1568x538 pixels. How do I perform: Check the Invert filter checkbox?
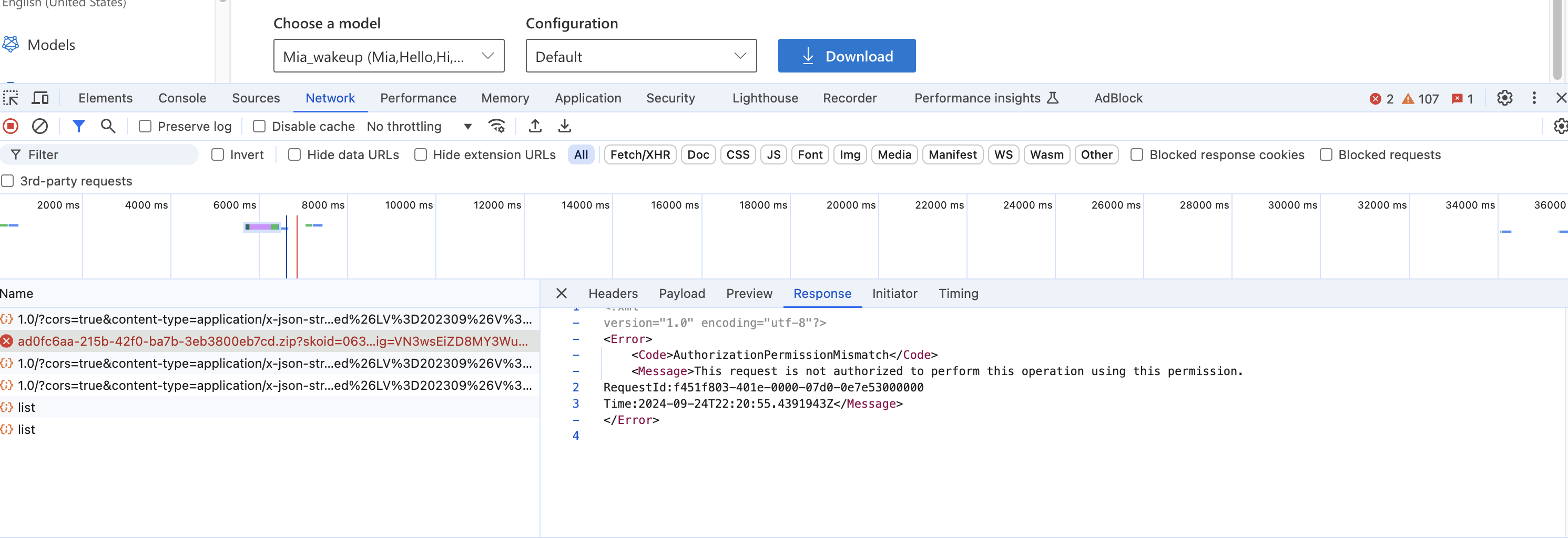(217, 154)
